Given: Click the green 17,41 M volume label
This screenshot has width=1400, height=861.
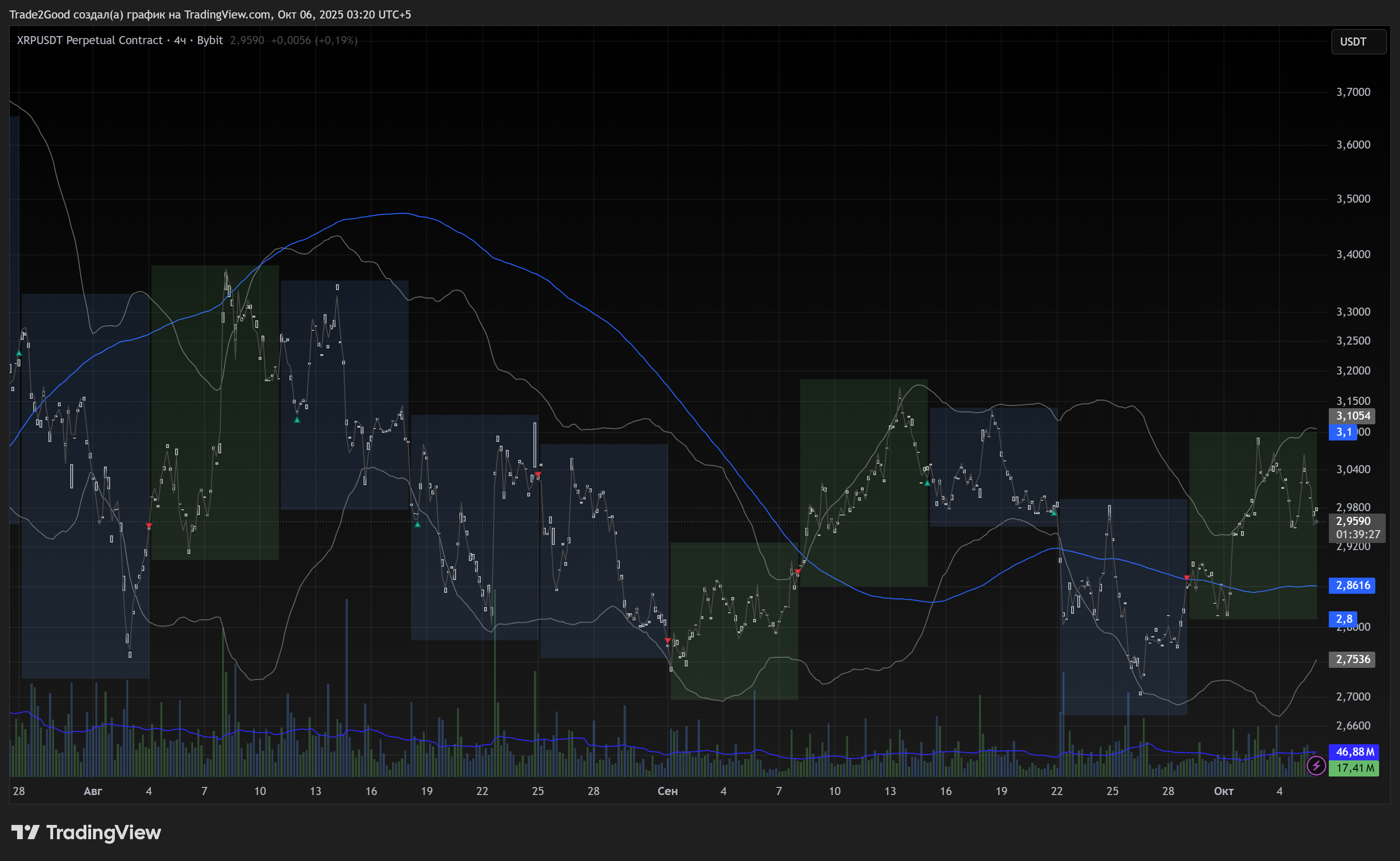Looking at the screenshot, I should point(1354,768).
